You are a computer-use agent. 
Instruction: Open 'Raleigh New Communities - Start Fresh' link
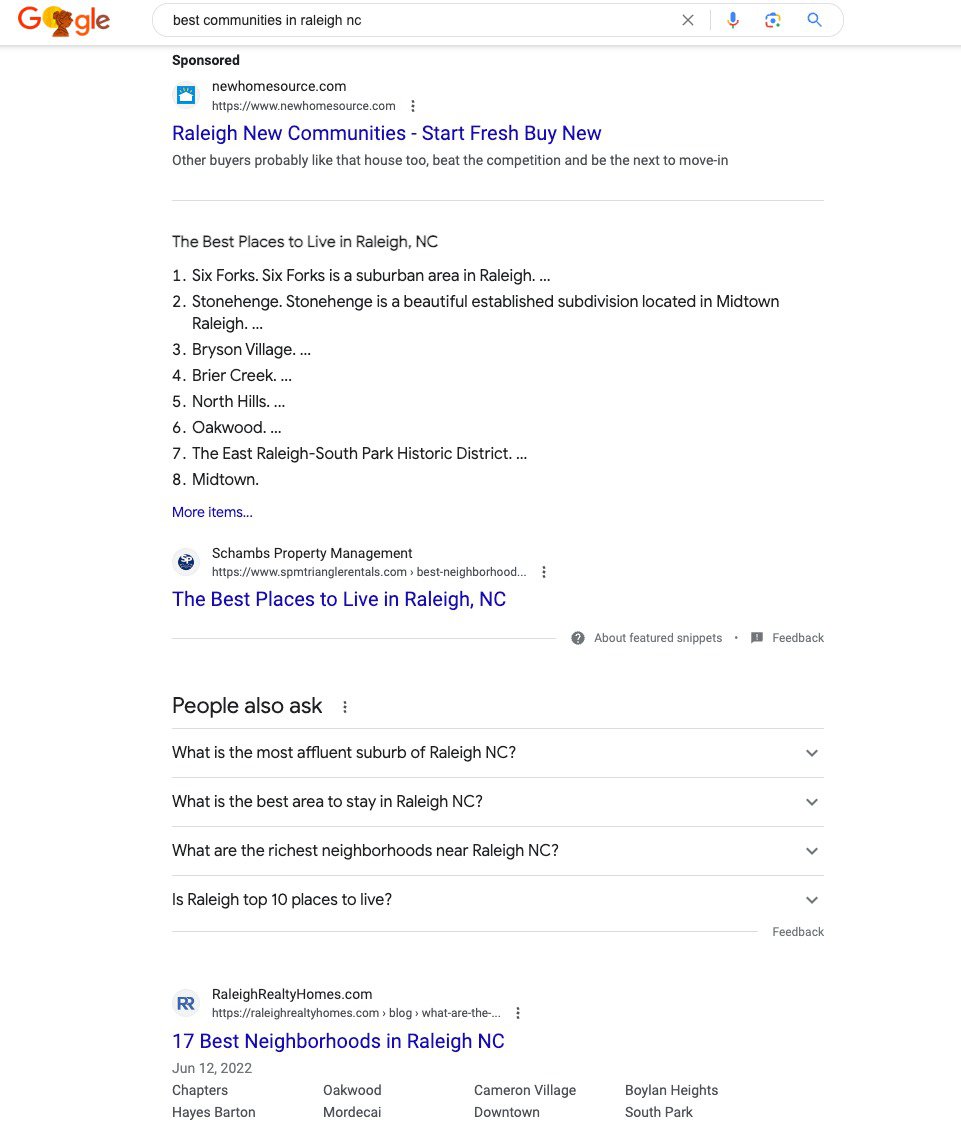click(x=386, y=133)
